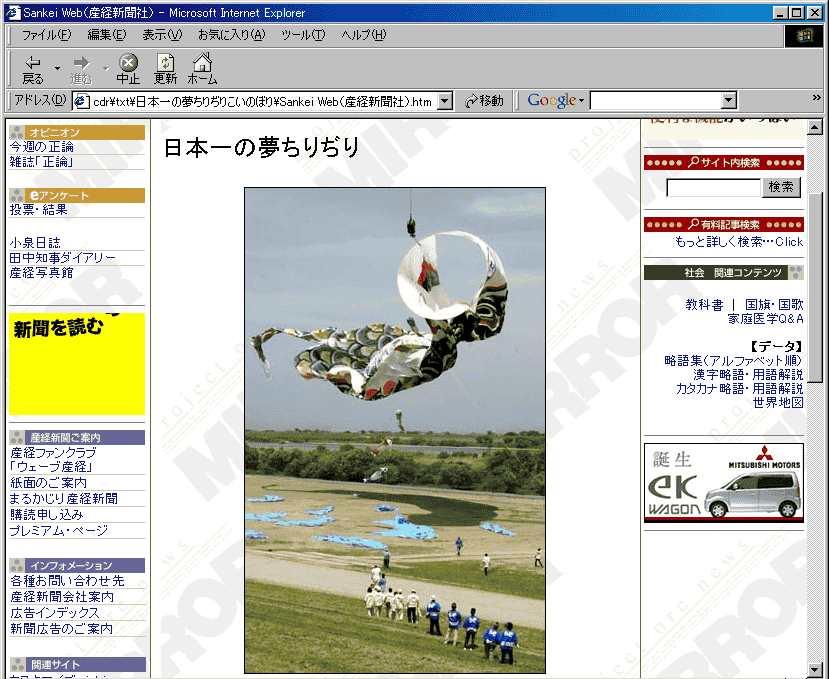Click the site search text field

[713, 187]
